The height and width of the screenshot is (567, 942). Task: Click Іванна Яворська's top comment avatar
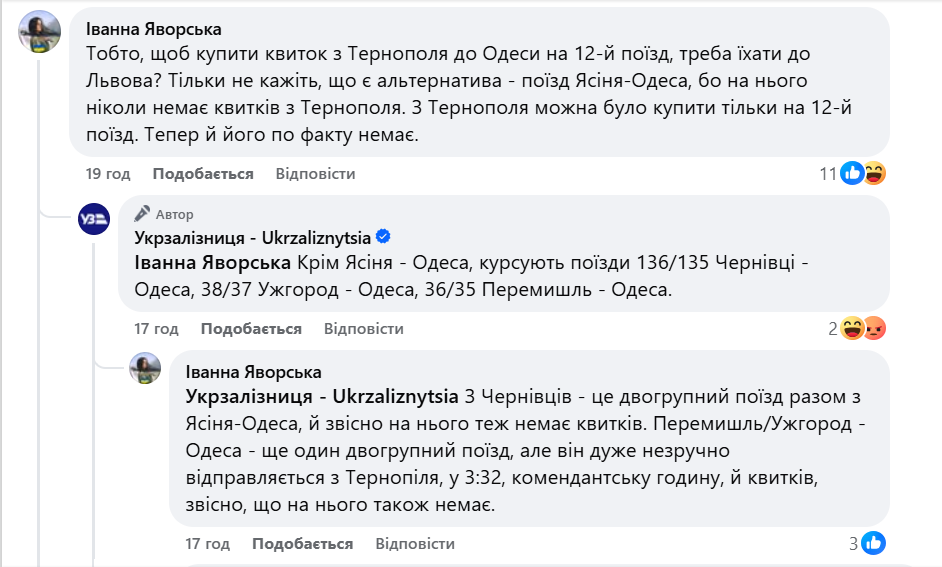pos(38,33)
